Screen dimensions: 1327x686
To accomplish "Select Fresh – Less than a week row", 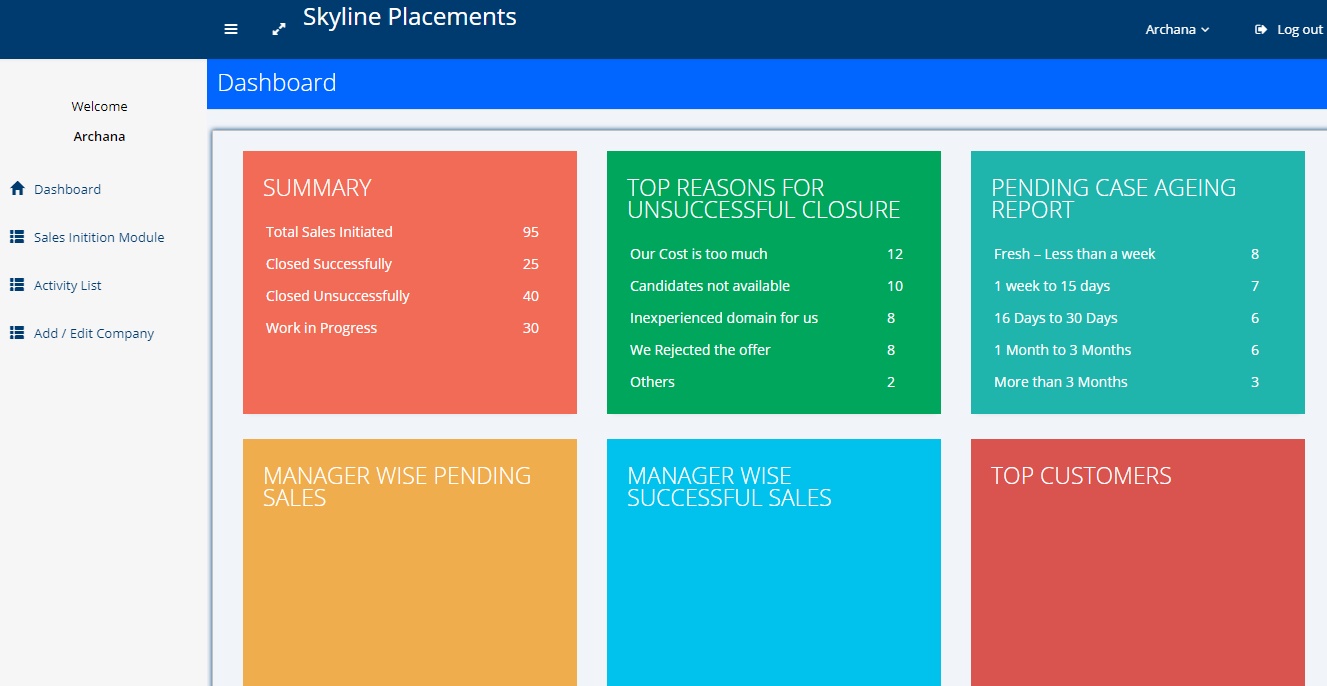I will [x=1131, y=254].
